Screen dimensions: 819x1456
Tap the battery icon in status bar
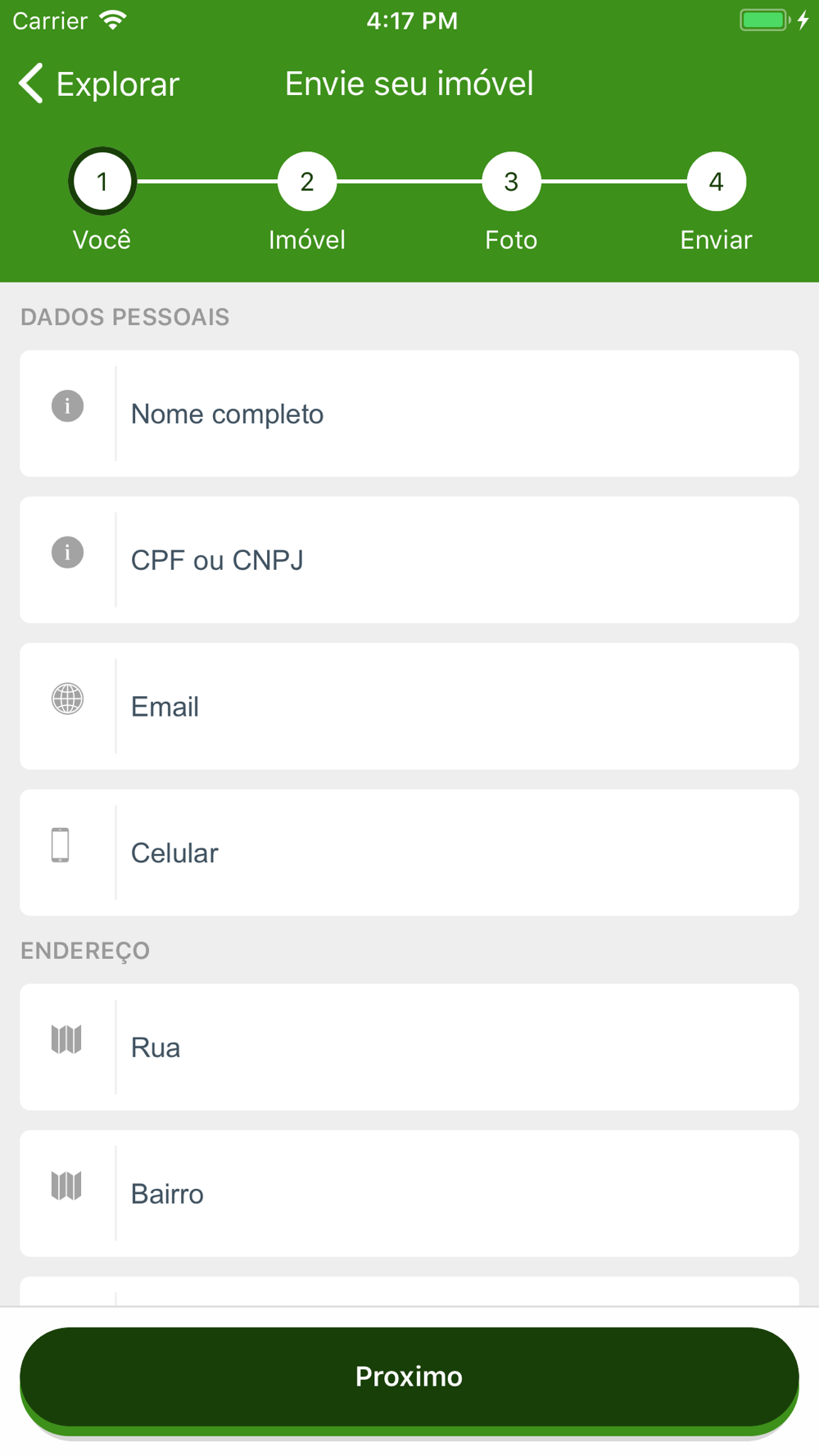pyautogui.click(x=766, y=20)
